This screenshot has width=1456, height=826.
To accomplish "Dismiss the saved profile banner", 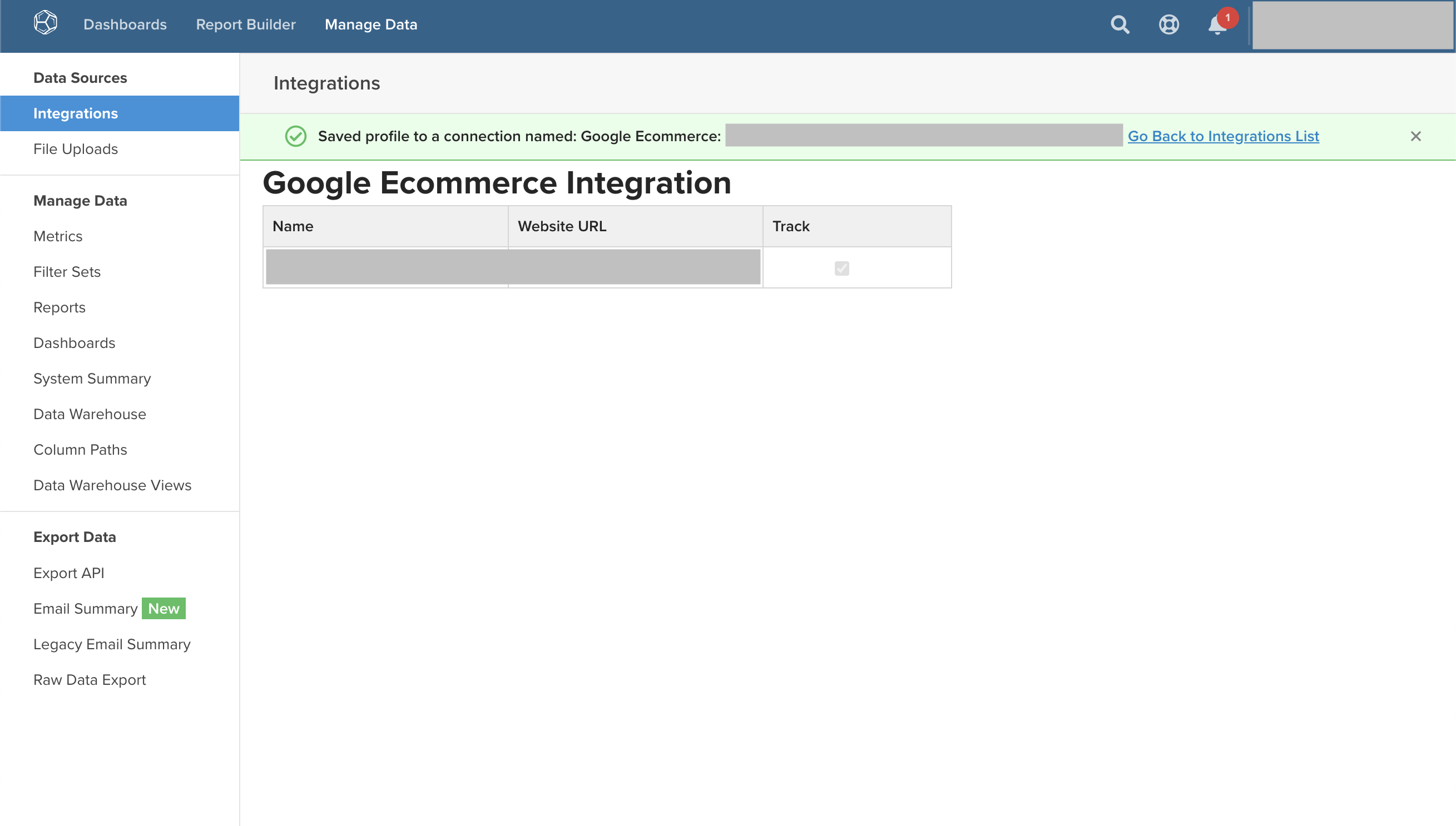I will click(1416, 136).
